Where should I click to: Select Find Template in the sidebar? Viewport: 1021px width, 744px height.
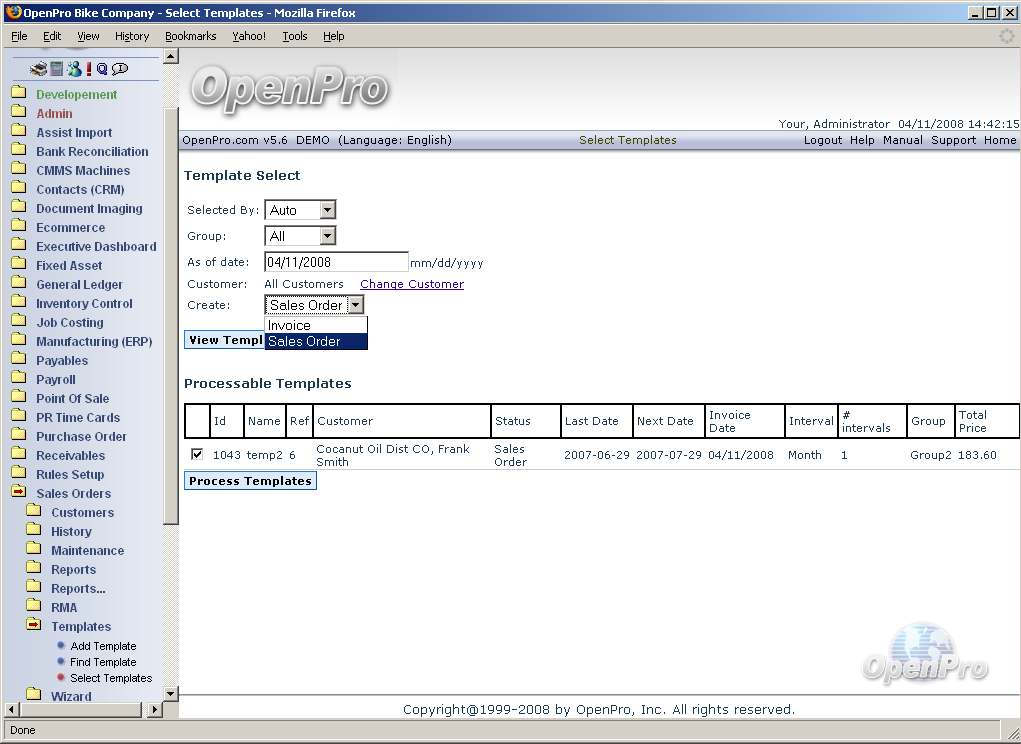point(103,662)
